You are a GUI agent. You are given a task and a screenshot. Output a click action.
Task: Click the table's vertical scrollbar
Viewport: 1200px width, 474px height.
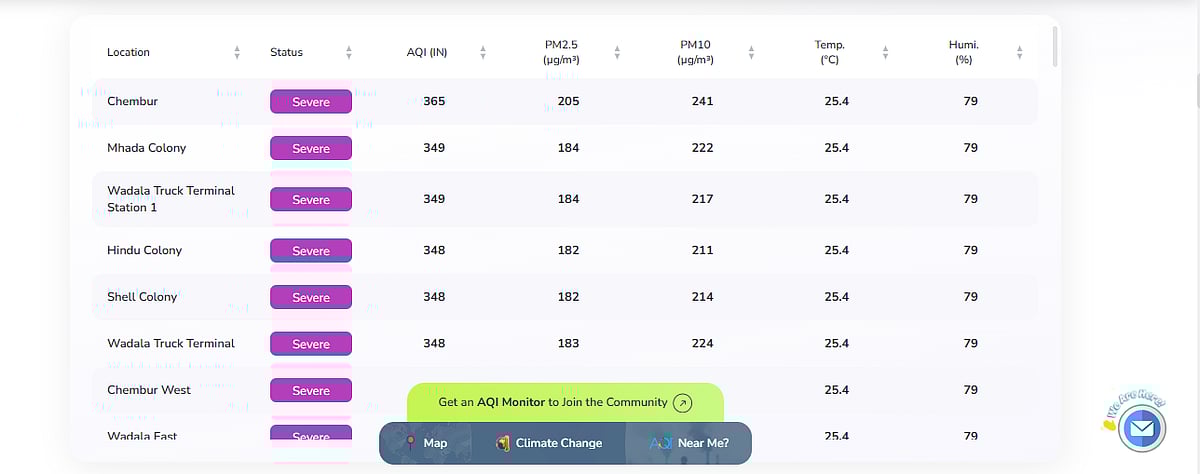tap(1054, 47)
